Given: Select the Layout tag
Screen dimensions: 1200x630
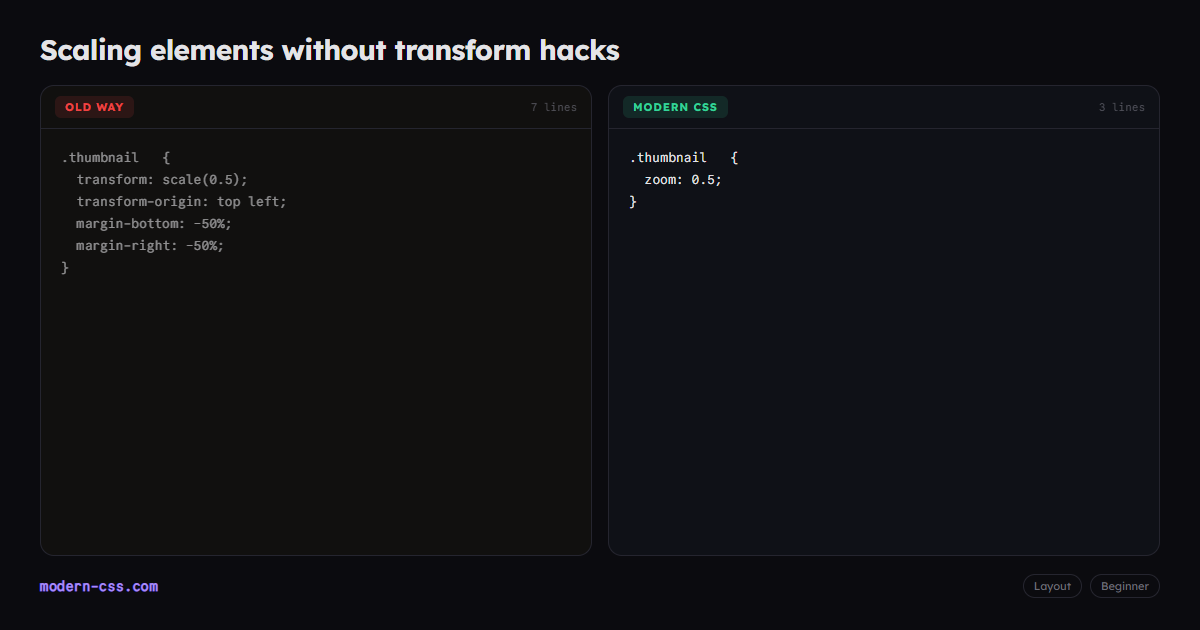Looking at the screenshot, I should (x=1052, y=586).
